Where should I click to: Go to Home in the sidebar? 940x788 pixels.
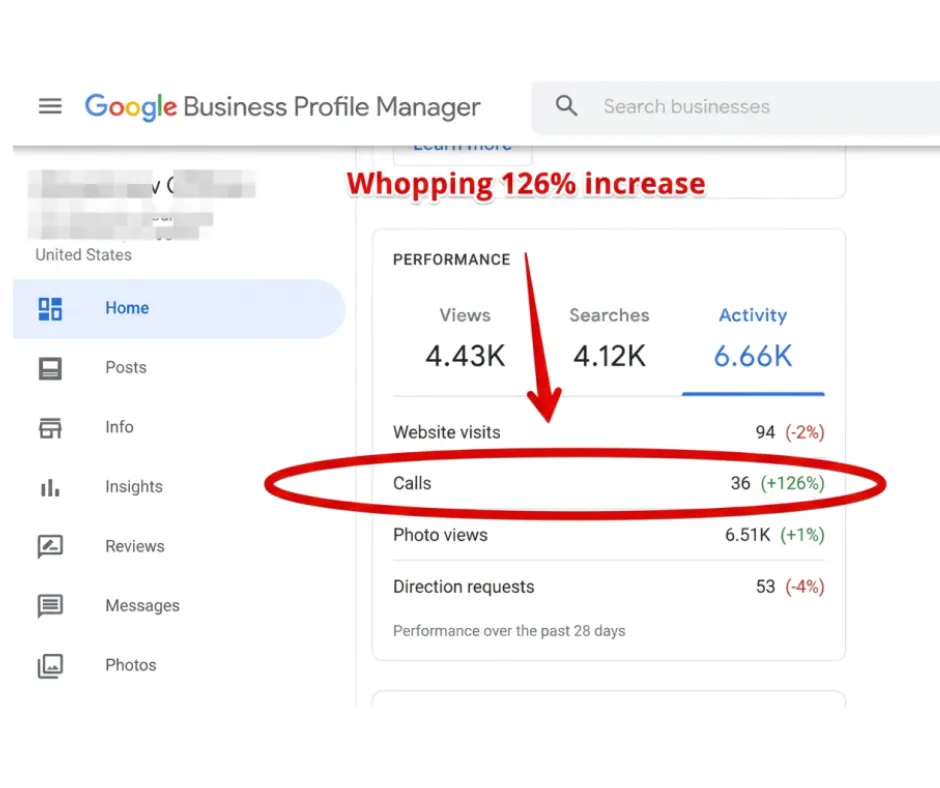point(179,308)
